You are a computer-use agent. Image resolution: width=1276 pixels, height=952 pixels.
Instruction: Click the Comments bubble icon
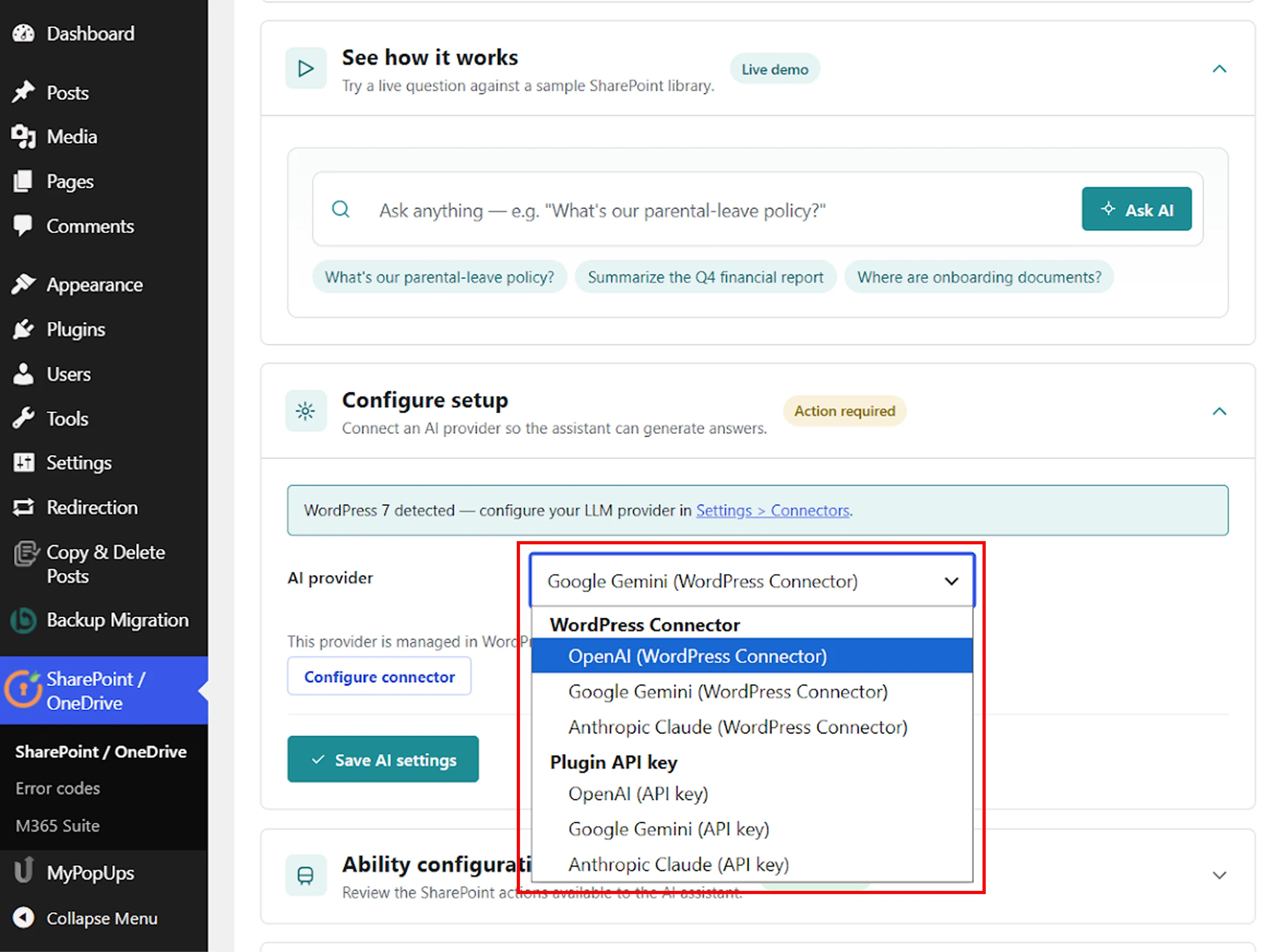[23, 226]
